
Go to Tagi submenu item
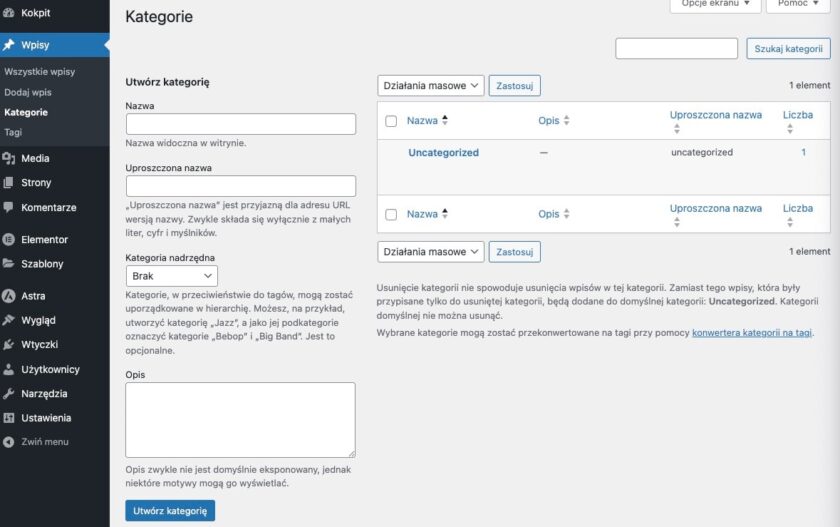click(x=13, y=132)
